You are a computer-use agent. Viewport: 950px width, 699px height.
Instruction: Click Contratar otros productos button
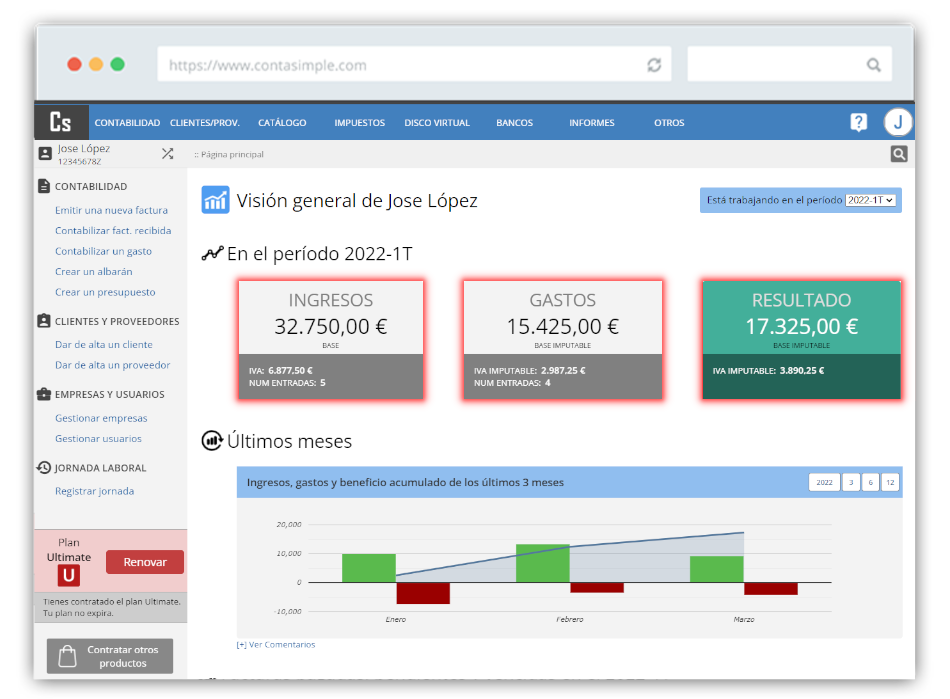coord(110,656)
